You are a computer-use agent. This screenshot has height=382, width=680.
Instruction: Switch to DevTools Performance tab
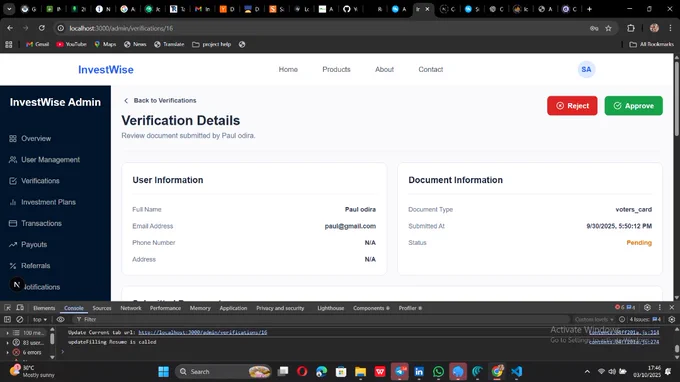point(165,308)
